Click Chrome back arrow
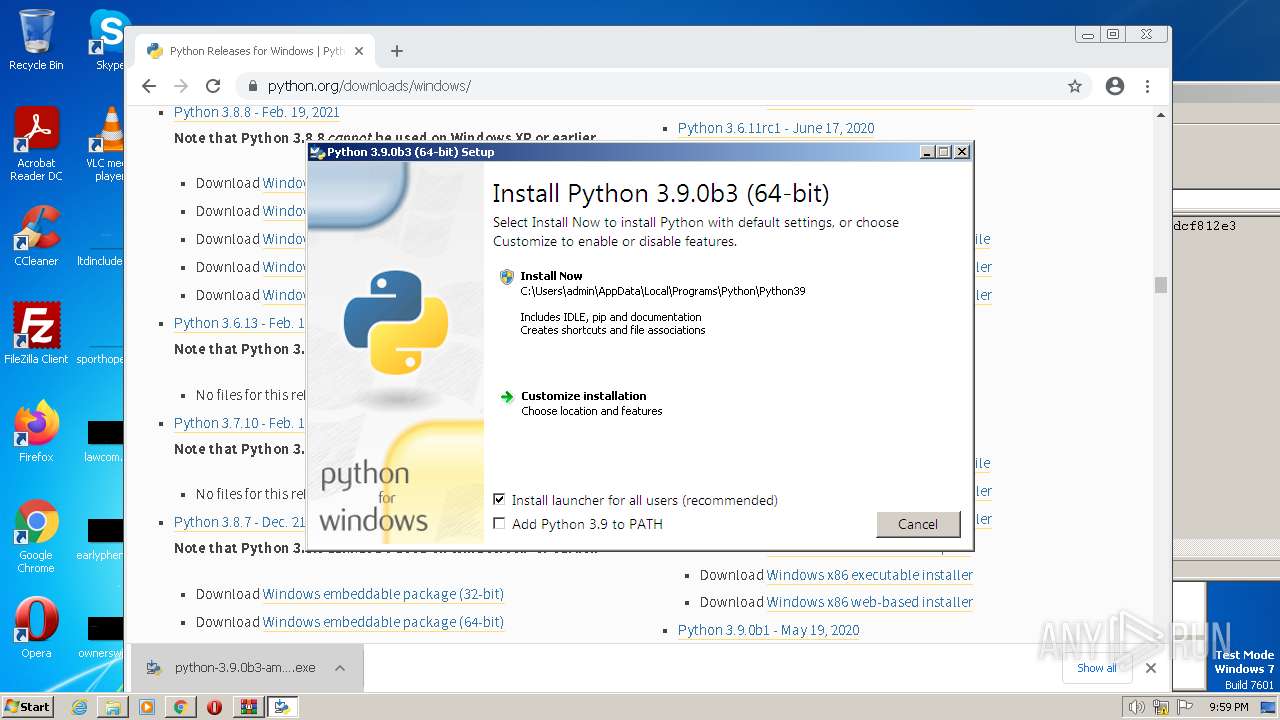The height and width of the screenshot is (720, 1280). click(149, 86)
